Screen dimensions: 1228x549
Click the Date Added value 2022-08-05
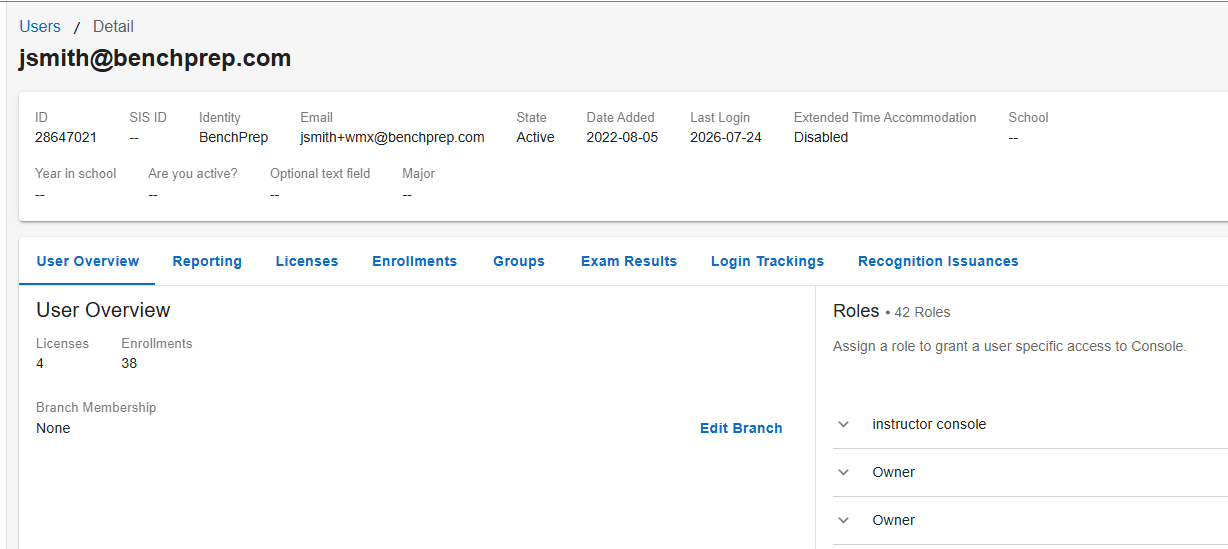click(622, 137)
